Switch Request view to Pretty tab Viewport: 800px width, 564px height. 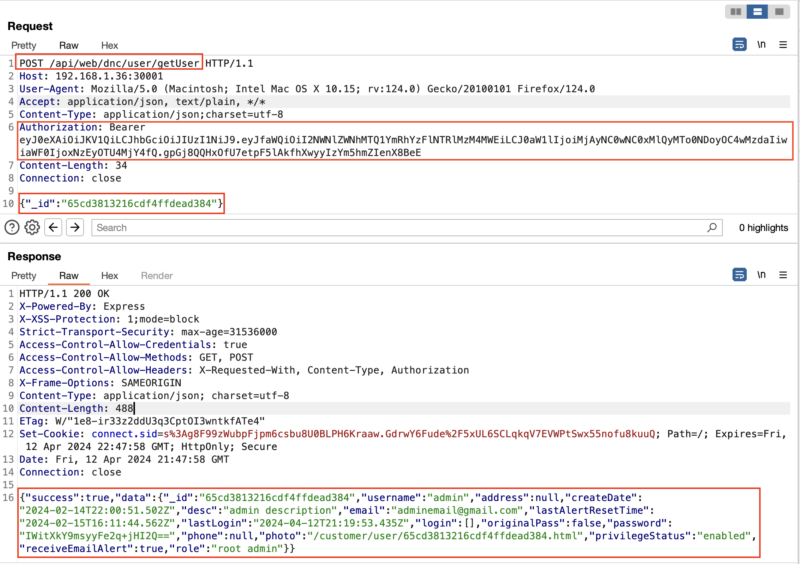click(23, 45)
